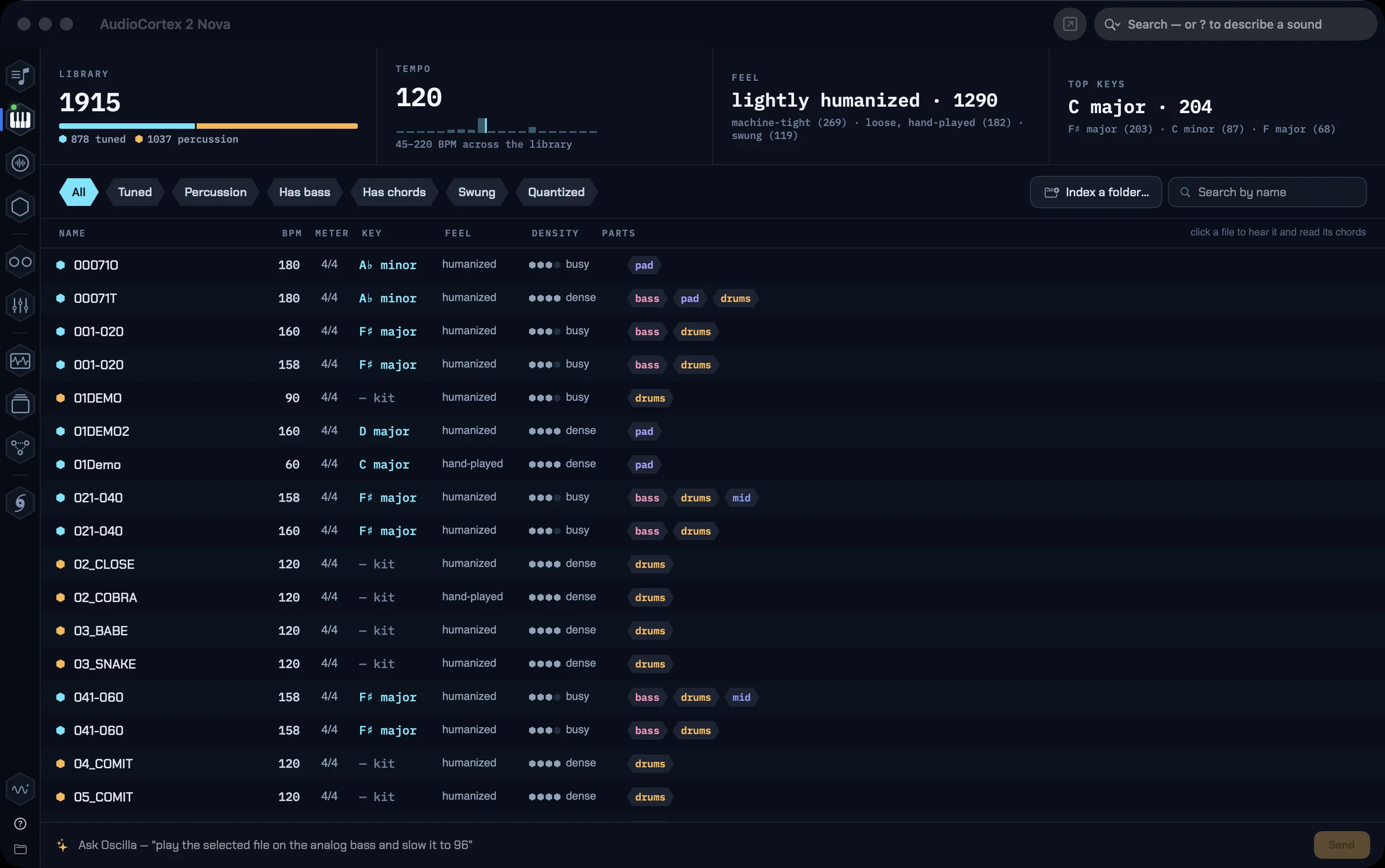
Task: Select the piano keys sidebar icon
Action: (x=20, y=119)
